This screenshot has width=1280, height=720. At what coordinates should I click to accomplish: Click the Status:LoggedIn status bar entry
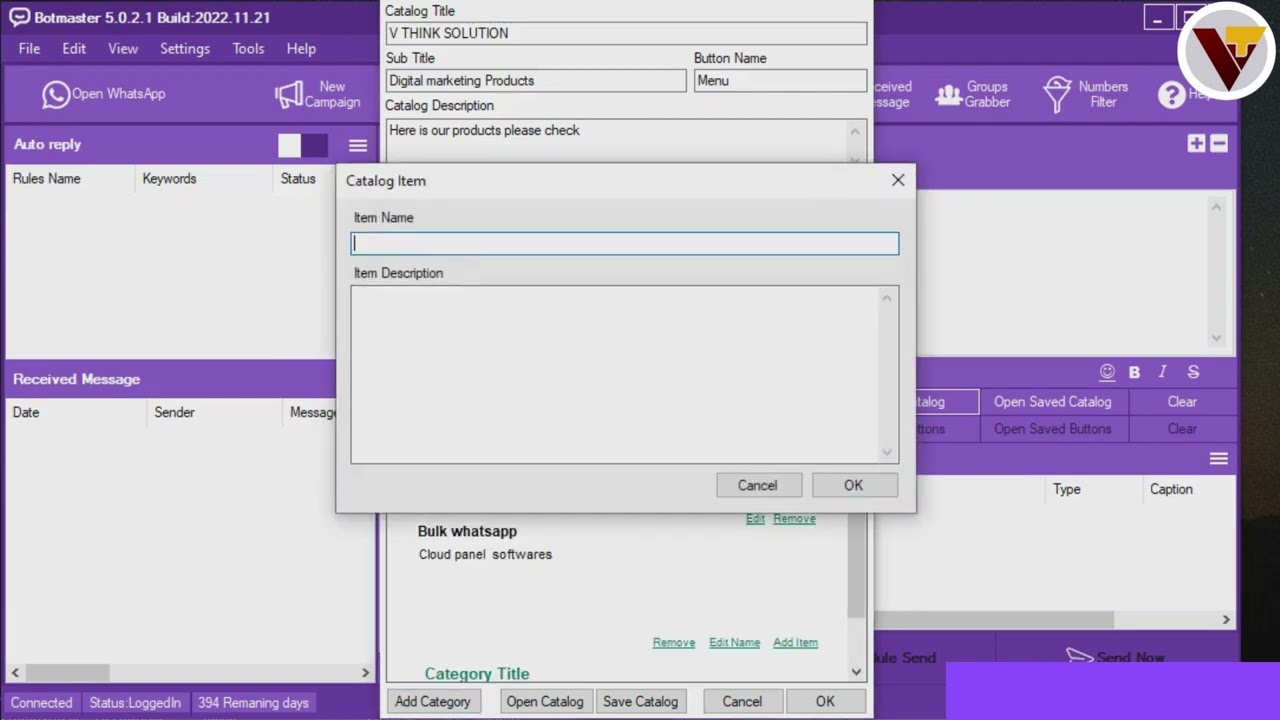coord(135,703)
